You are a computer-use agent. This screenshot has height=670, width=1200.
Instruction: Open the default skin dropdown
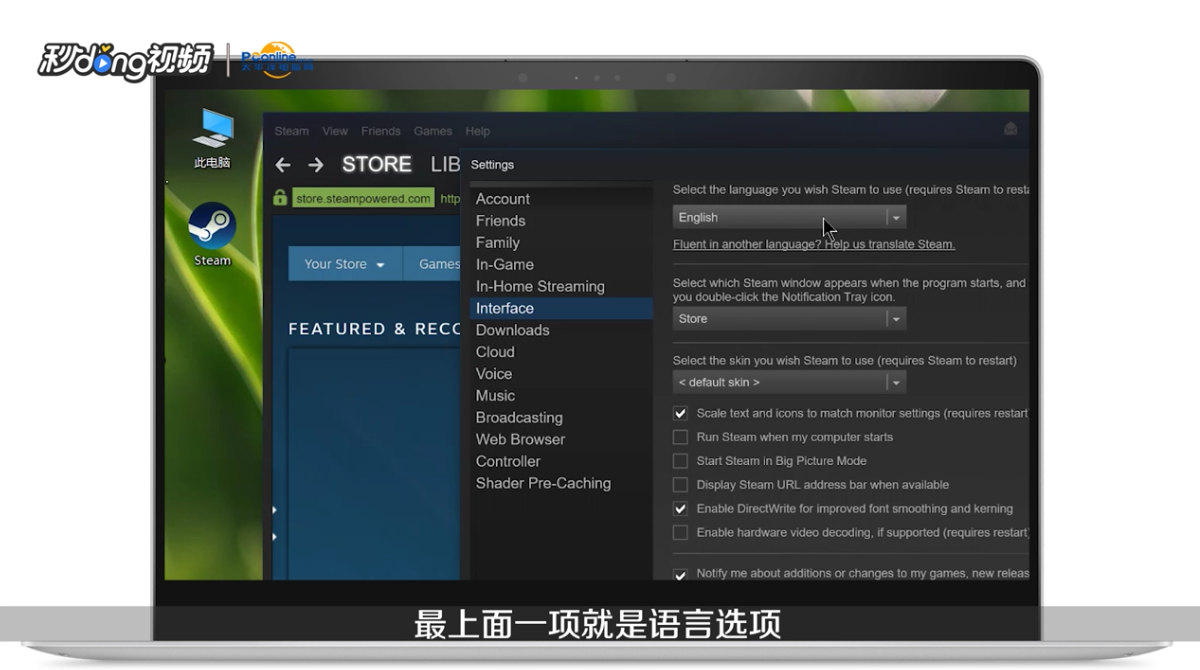point(789,381)
